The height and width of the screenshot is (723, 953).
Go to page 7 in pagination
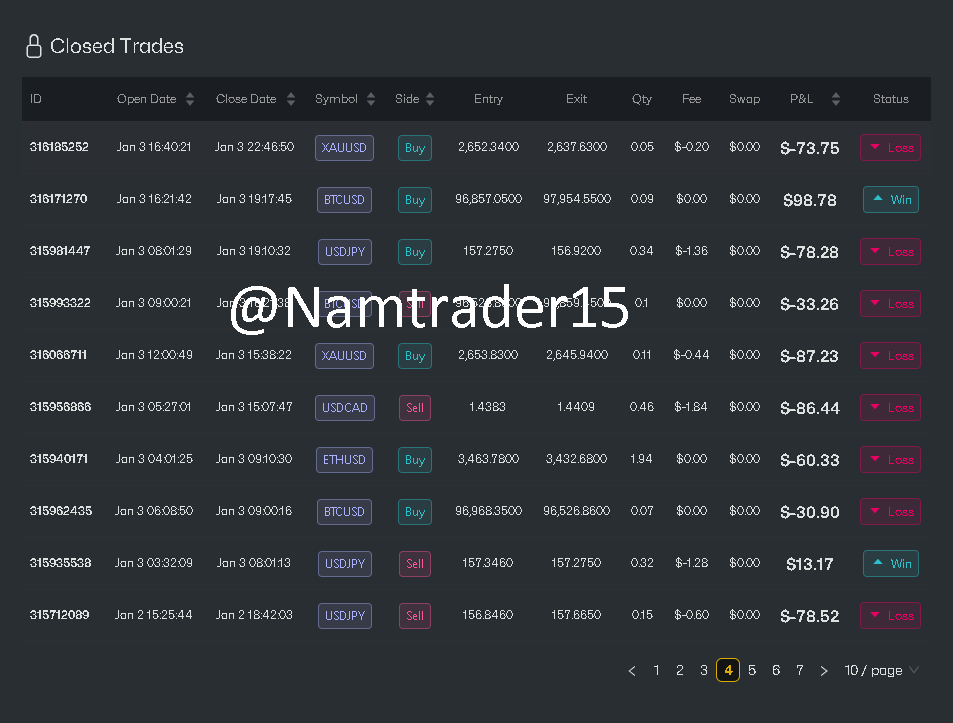click(800, 670)
